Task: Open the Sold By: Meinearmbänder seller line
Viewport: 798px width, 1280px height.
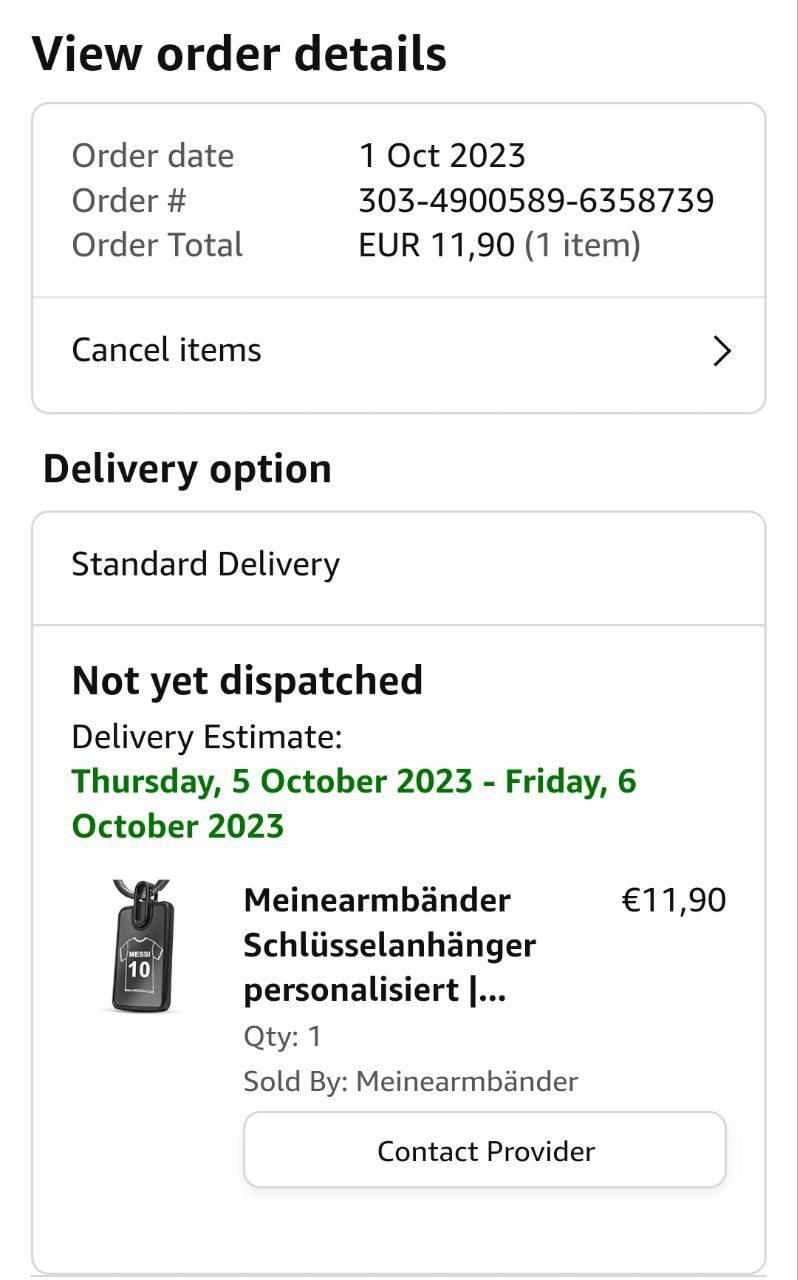Action: click(411, 1081)
